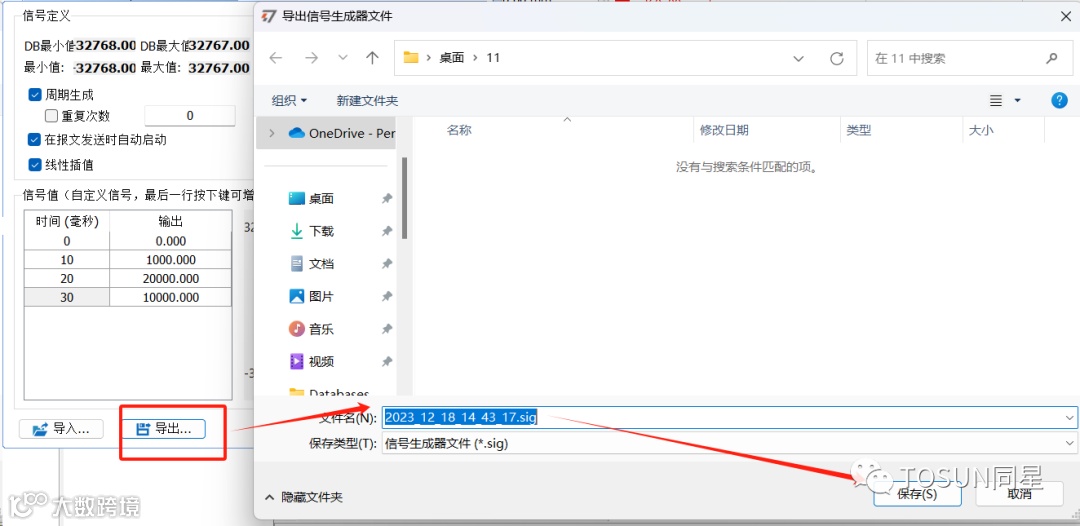The image size is (1080, 526).
Task: Click the pin icon beside 音乐
Action: pyautogui.click(x=387, y=329)
